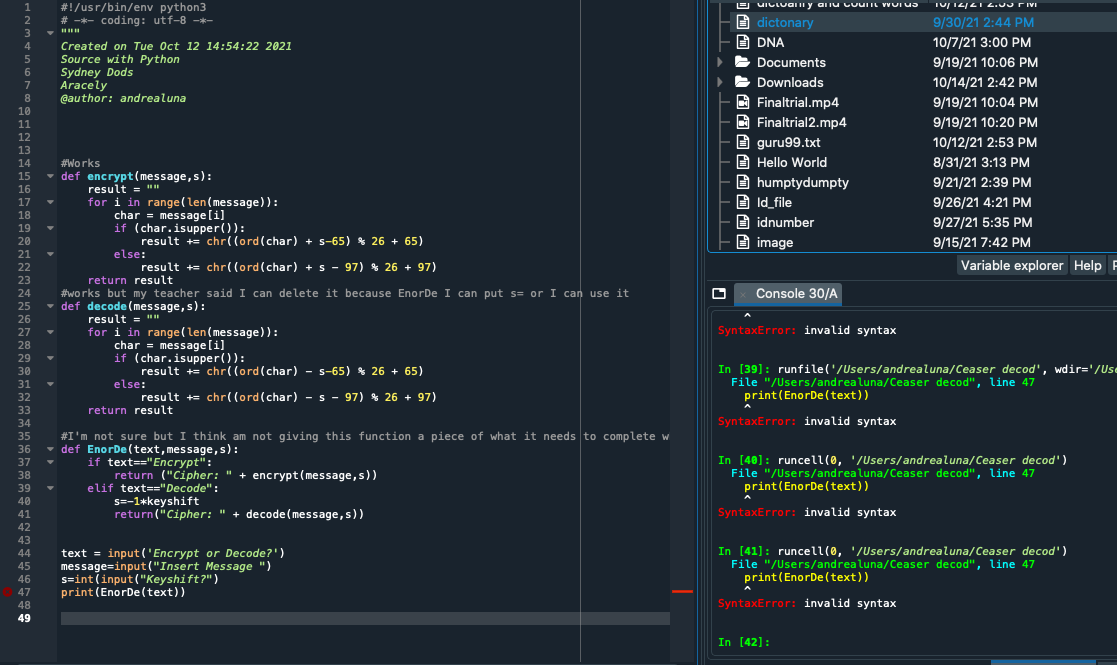Select date '9/19/21 10:20 PM' in file list

pos(985,122)
